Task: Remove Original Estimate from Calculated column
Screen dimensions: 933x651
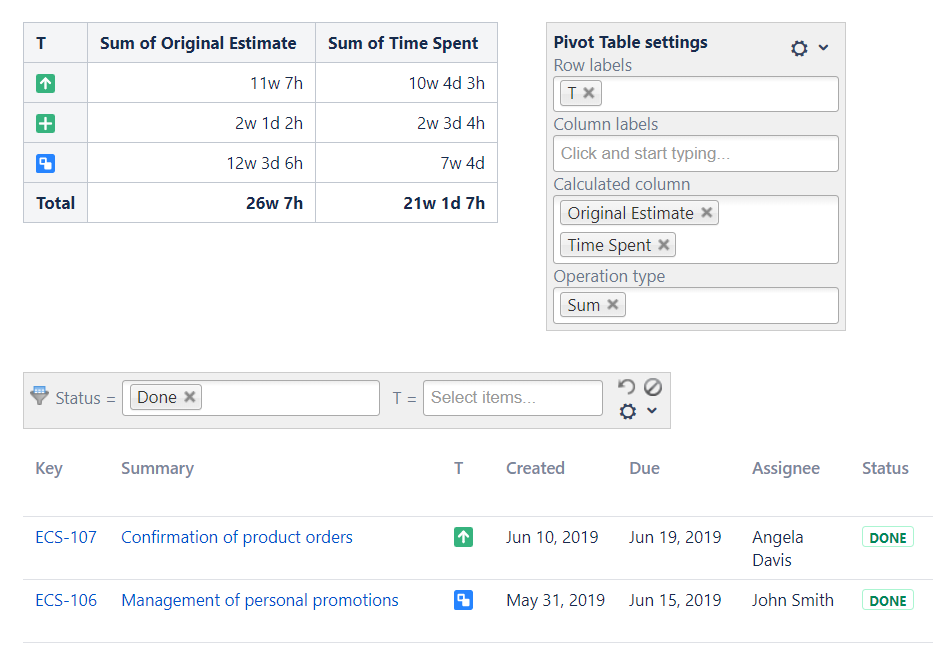Action: [707, 213]
